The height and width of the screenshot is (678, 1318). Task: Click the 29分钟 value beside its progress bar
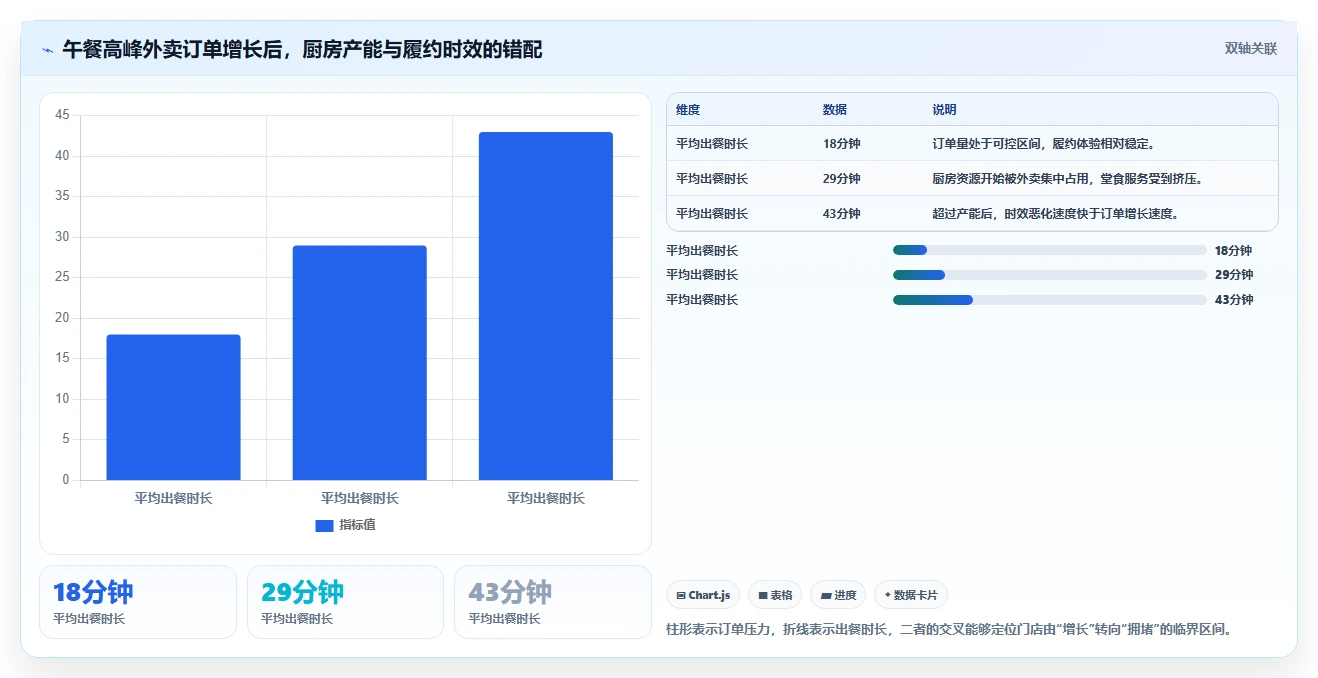pos(1233,275)
